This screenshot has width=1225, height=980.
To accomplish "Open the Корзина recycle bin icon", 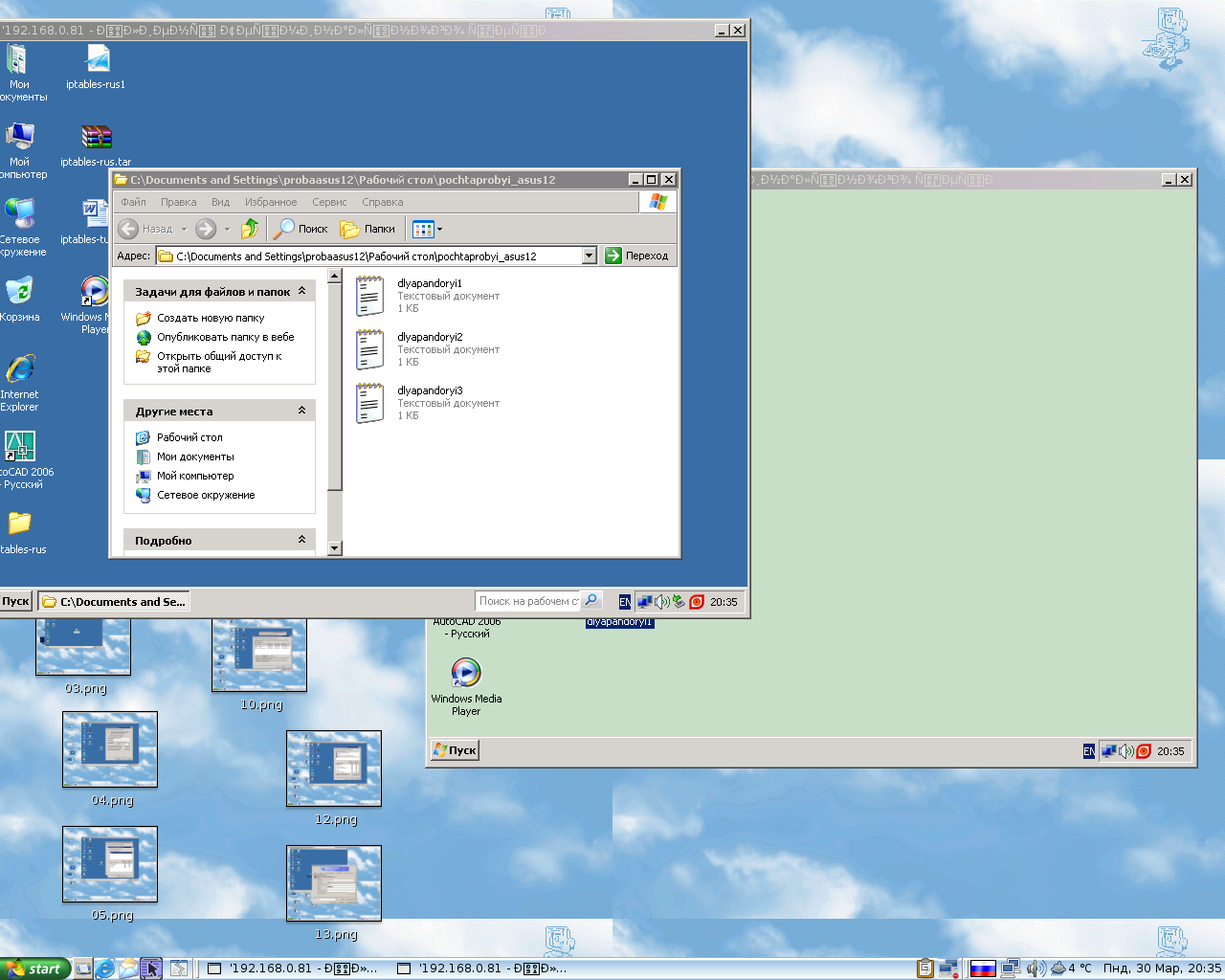I will [x=20, y=292].
